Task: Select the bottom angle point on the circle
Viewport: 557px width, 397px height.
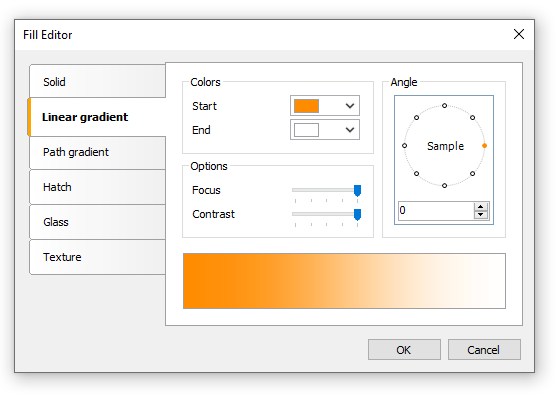Action: click(x=444, y=185)
